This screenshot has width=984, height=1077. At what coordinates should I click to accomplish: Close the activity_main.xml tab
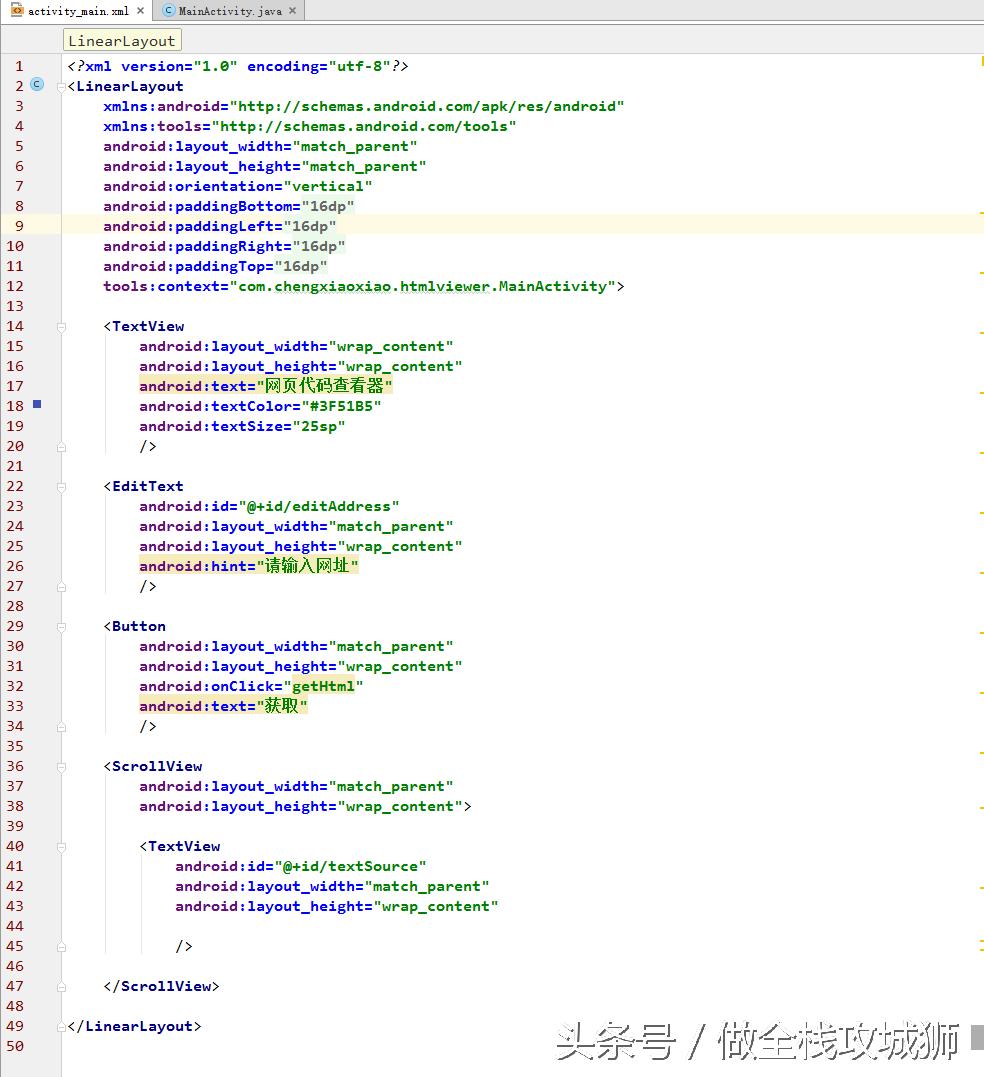point(140,11)
